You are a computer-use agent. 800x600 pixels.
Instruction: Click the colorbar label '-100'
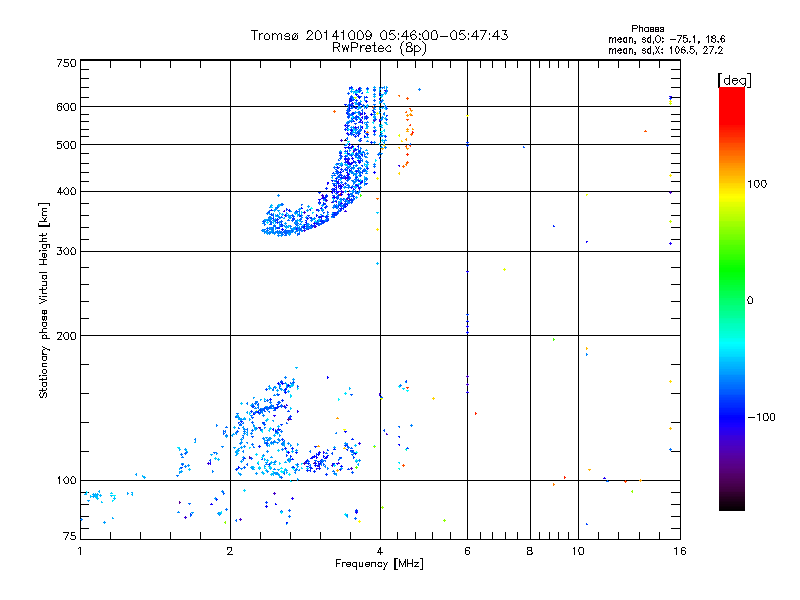(x=761, y=417)
